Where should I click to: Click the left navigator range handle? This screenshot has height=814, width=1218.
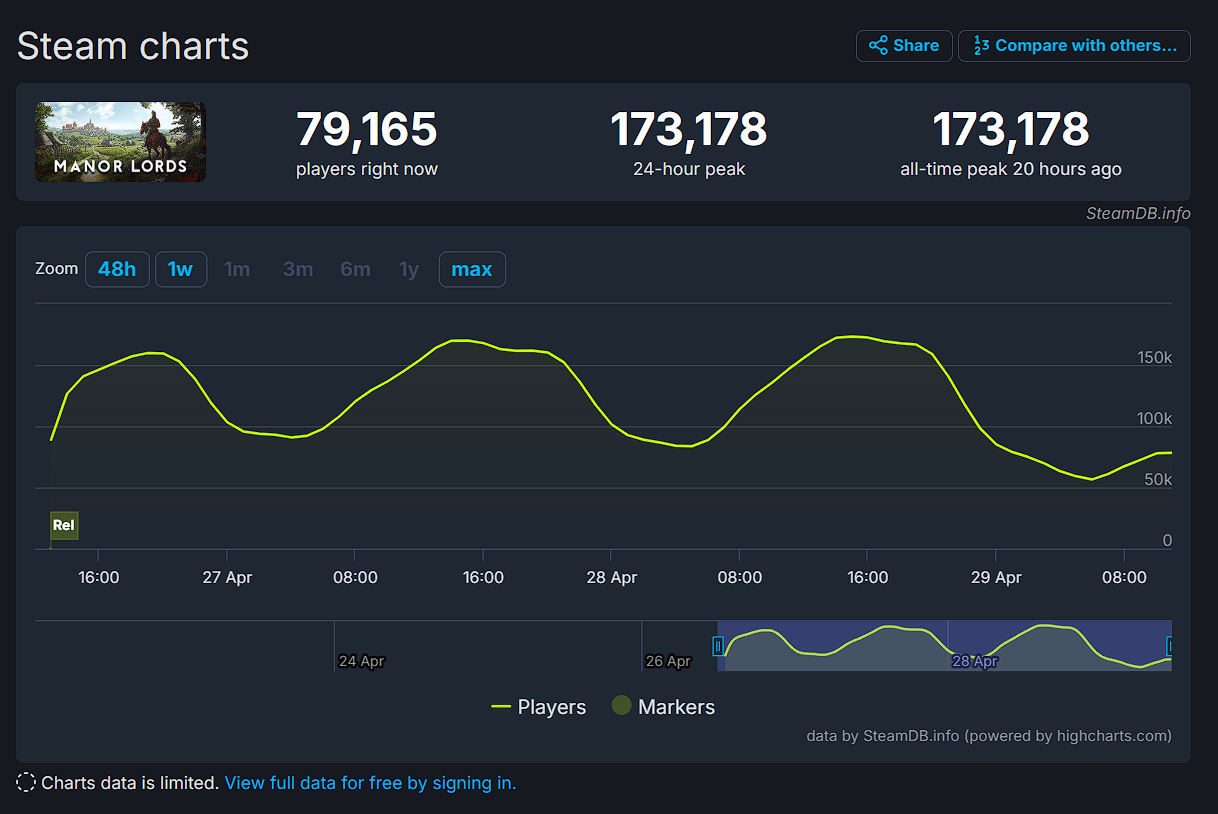(717, 646)
